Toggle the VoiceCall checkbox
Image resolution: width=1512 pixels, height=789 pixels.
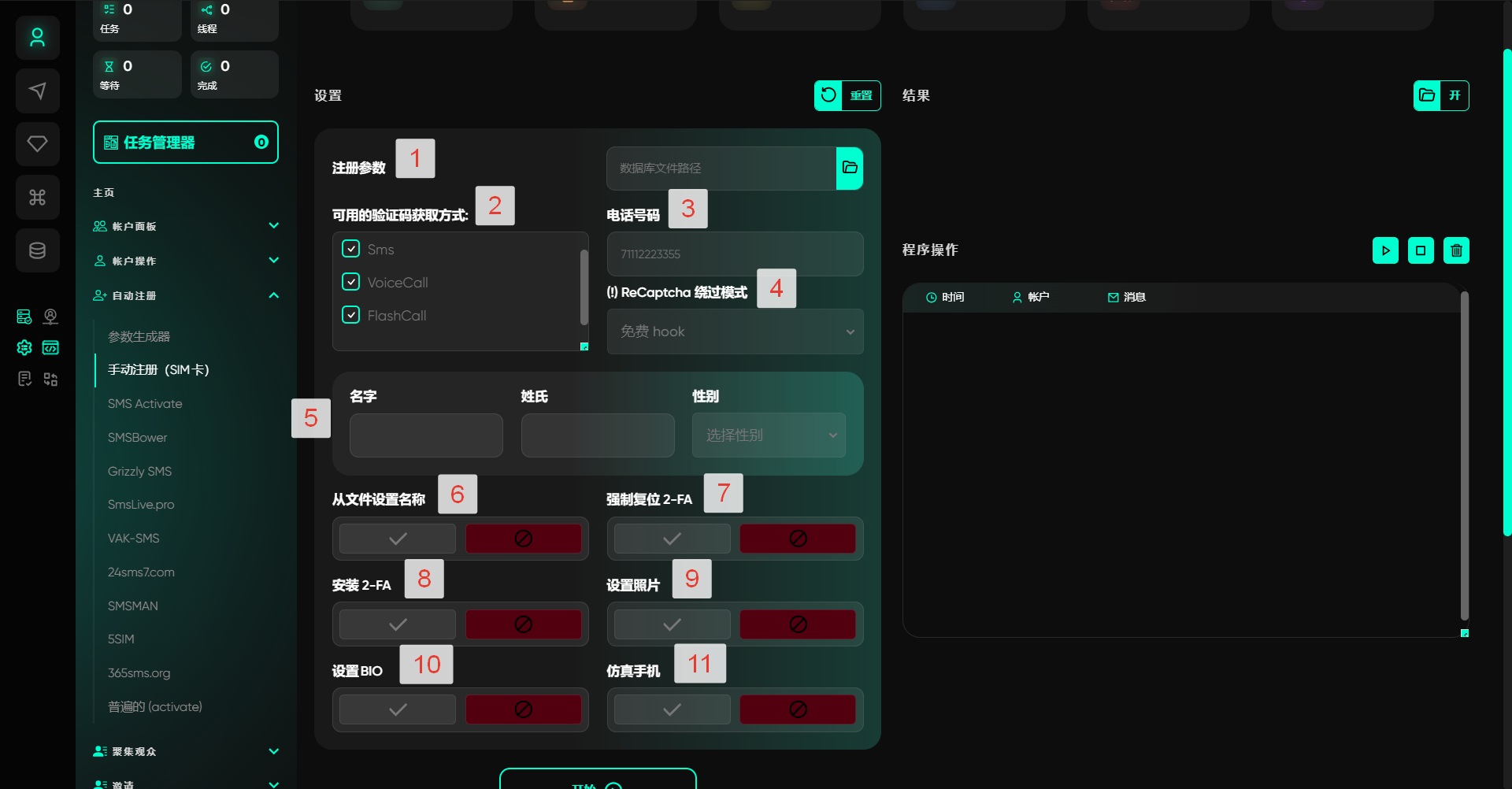pos(351,282)
